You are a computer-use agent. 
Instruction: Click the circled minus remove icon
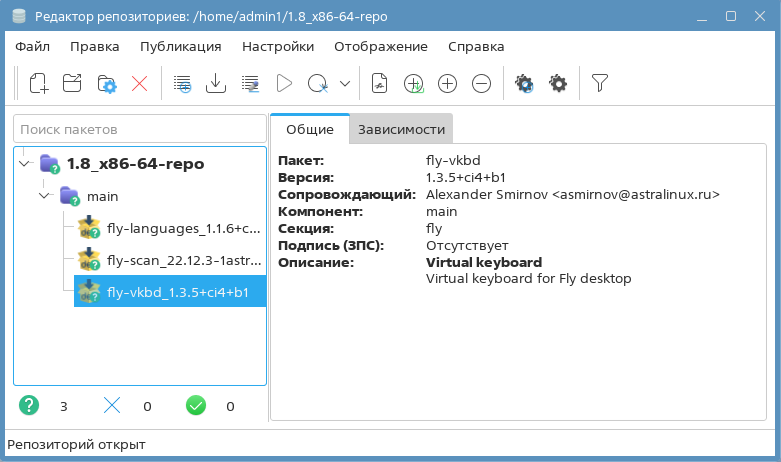click(481, 84)
